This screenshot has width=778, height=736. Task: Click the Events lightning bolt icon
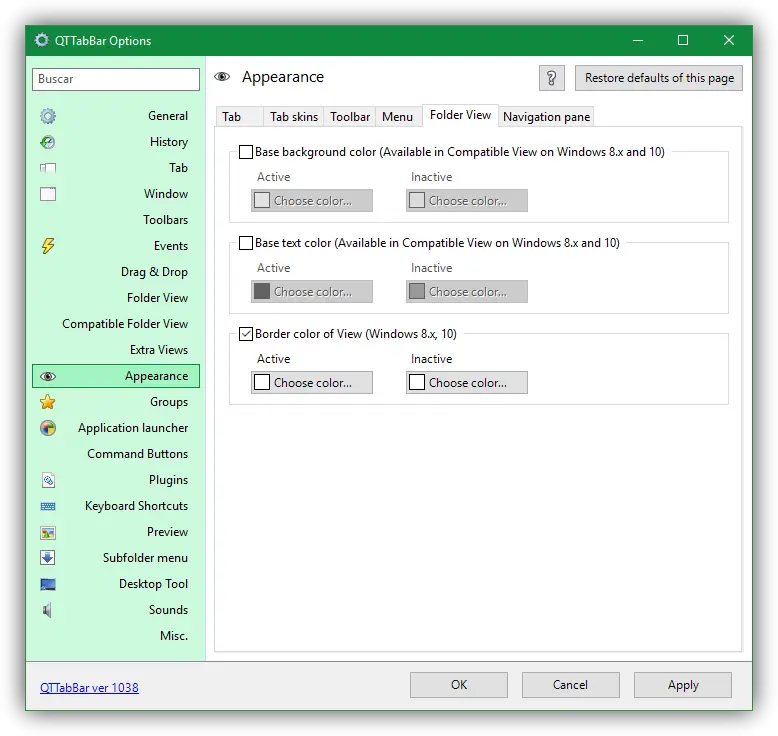click(x=48, y=246)
